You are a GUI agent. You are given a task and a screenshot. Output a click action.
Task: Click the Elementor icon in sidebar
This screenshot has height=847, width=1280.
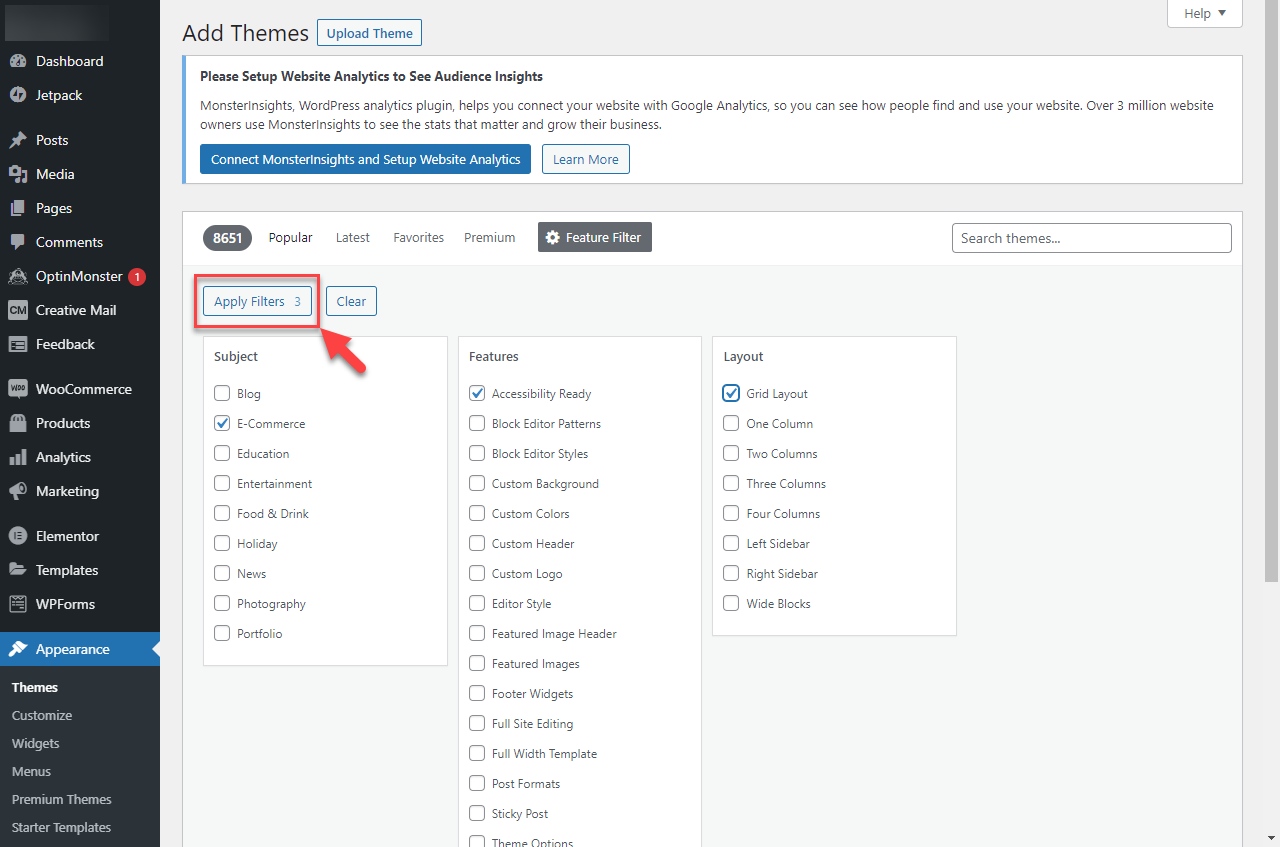click(18, 536)
